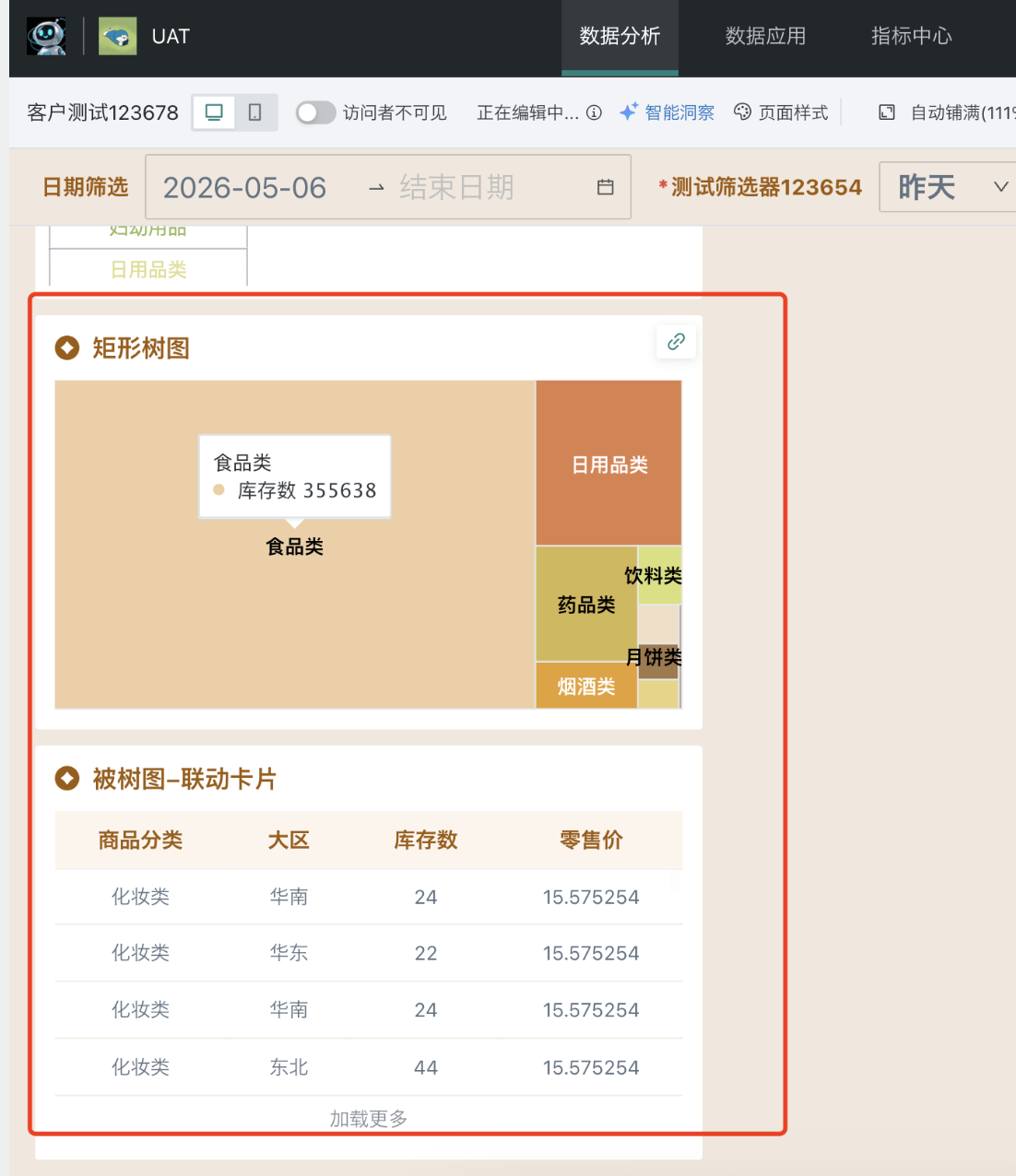Click the 被树图-联动卡片 title bullet icon
This screenshot has width=1016, height=1176.
67,779
